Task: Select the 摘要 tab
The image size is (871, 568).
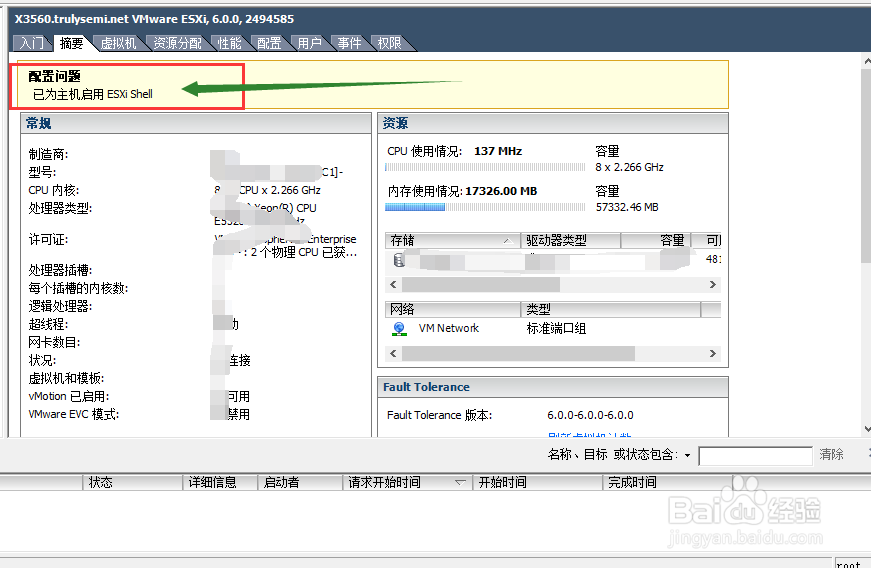Action: (71, 43)
